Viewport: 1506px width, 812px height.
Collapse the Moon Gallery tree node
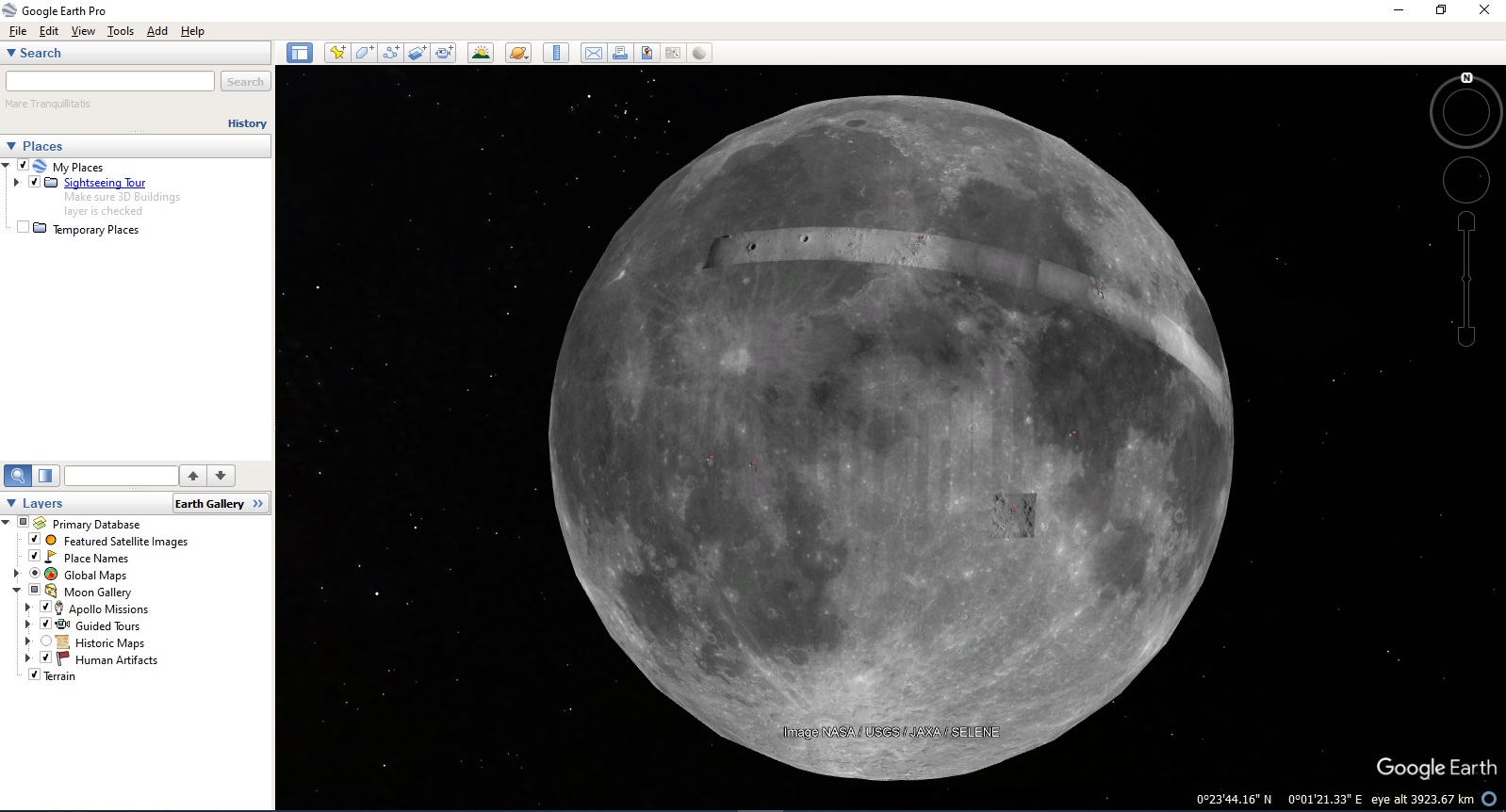16,591
